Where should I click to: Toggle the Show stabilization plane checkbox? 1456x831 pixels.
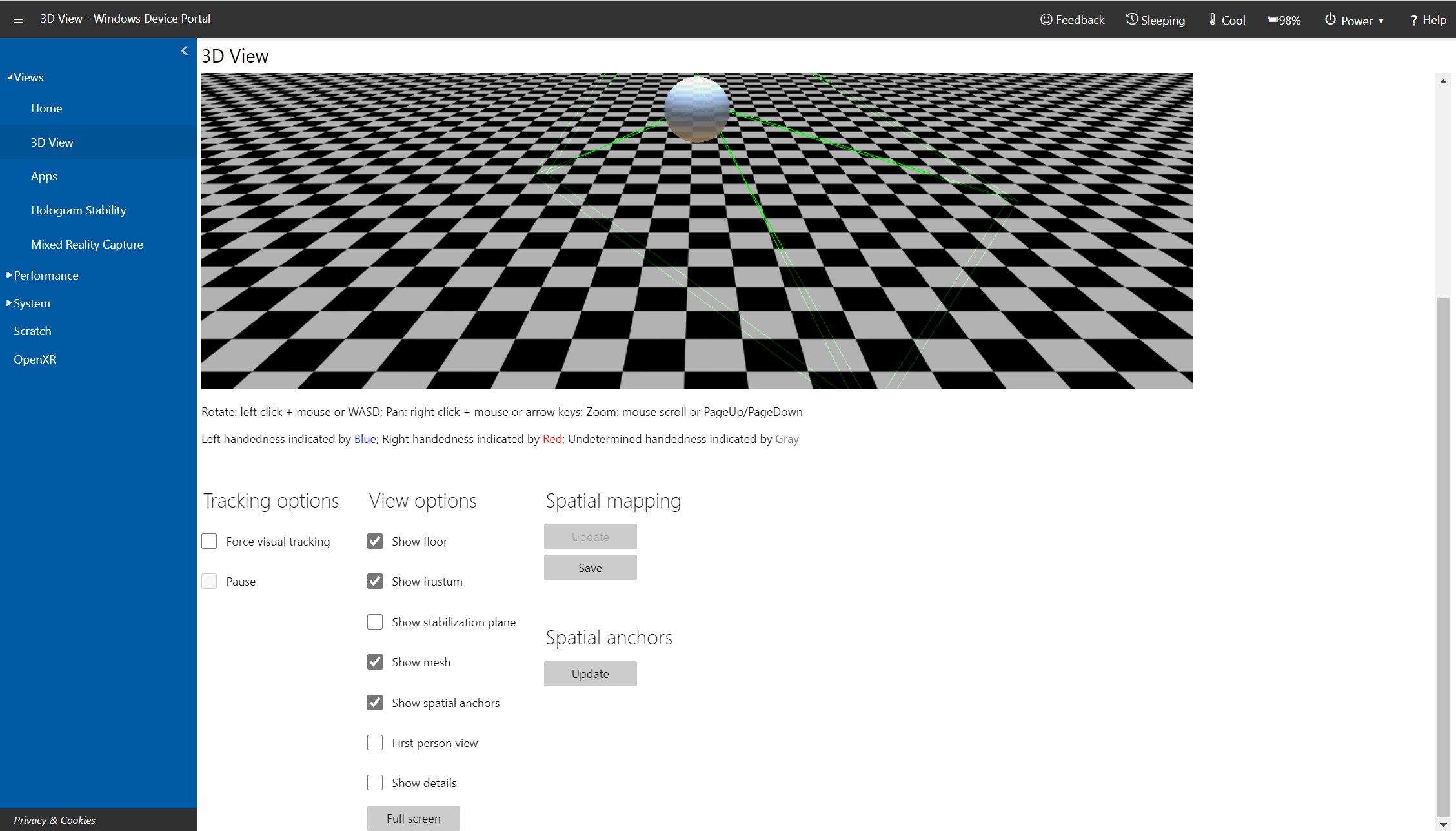376,621
